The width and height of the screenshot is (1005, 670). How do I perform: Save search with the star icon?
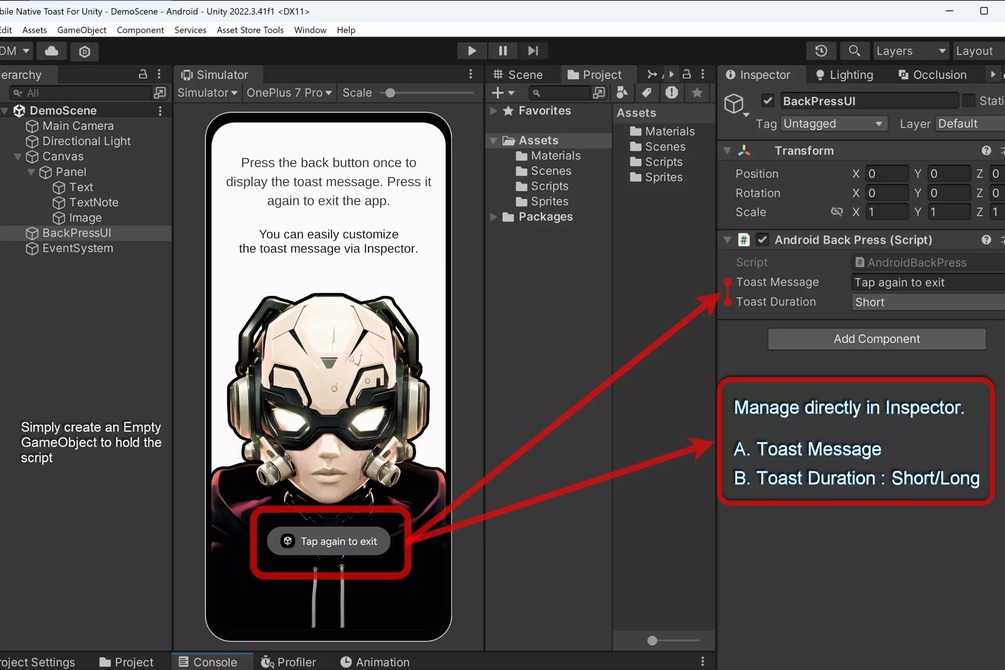(x=697, y=93)
